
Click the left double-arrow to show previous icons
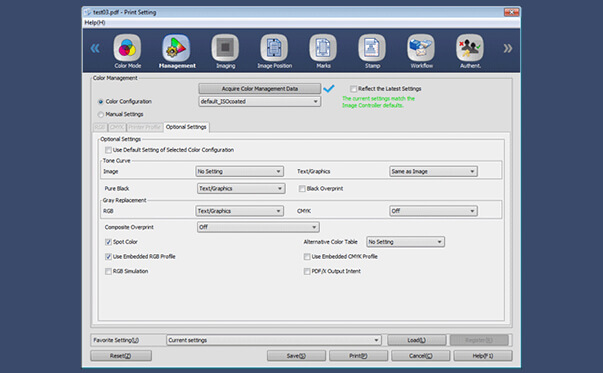point(95,48)
